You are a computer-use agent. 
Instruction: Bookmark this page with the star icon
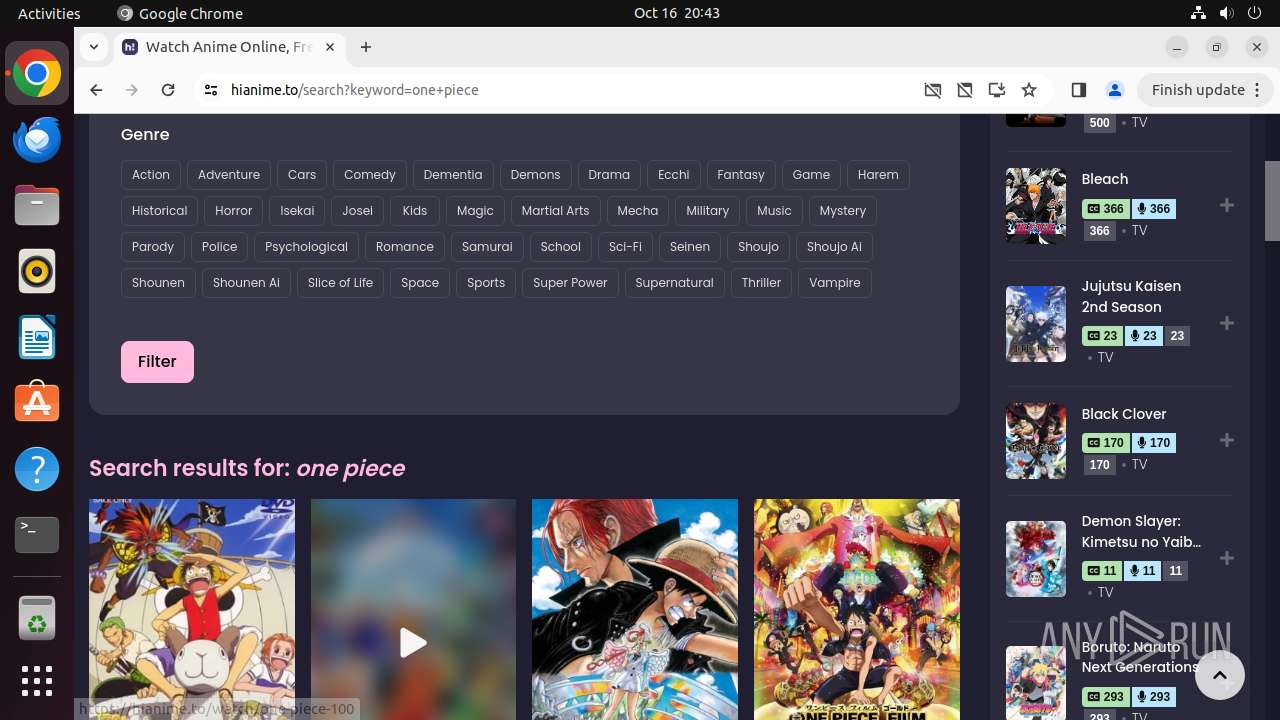coord(1029,90)
